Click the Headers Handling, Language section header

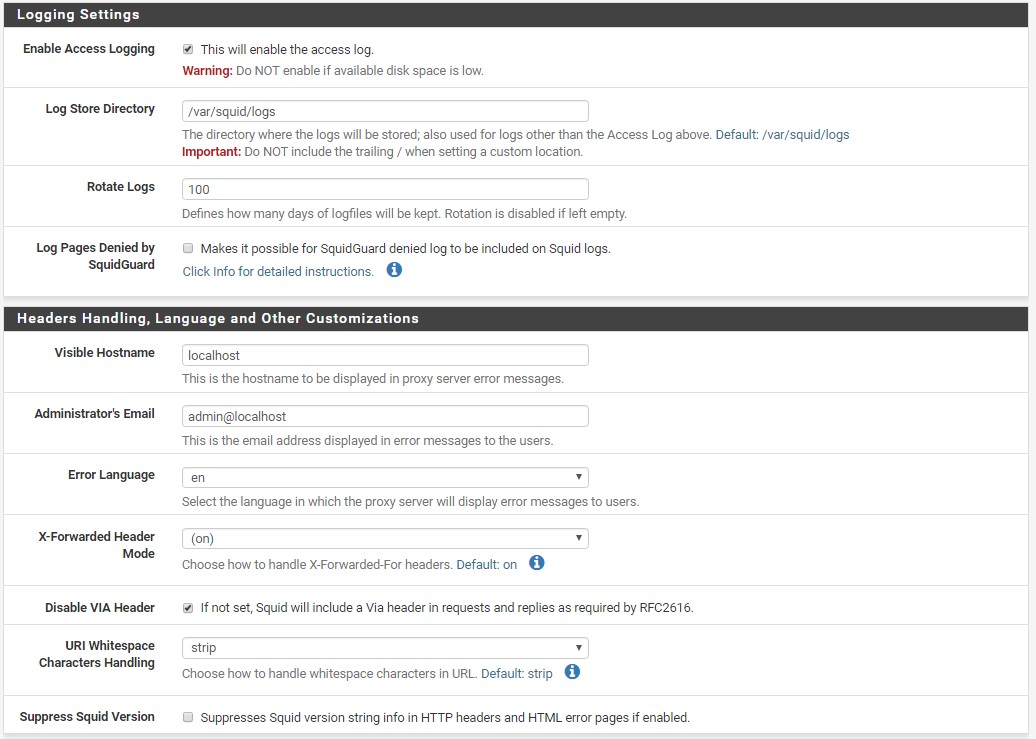218,318
